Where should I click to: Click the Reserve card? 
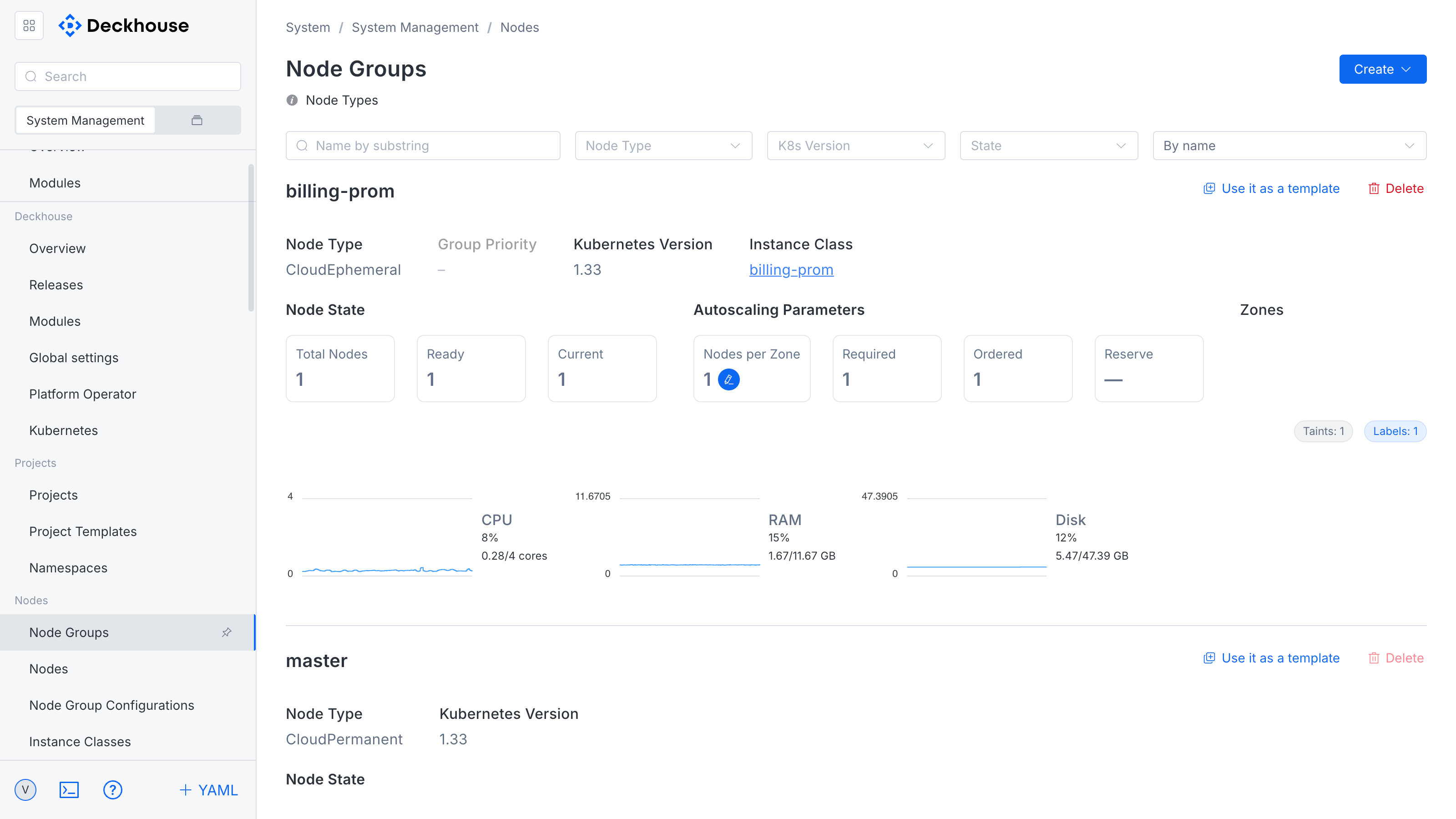coord(1149,369)
